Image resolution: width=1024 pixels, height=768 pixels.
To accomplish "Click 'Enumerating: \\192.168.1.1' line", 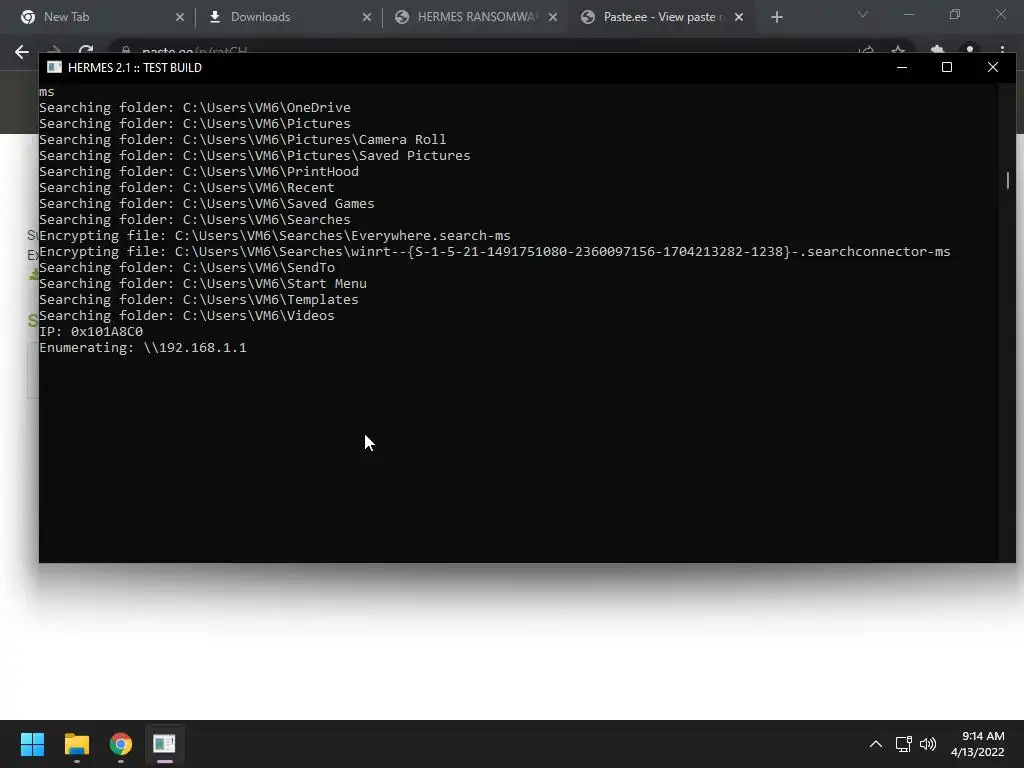I will coord(143,347).
